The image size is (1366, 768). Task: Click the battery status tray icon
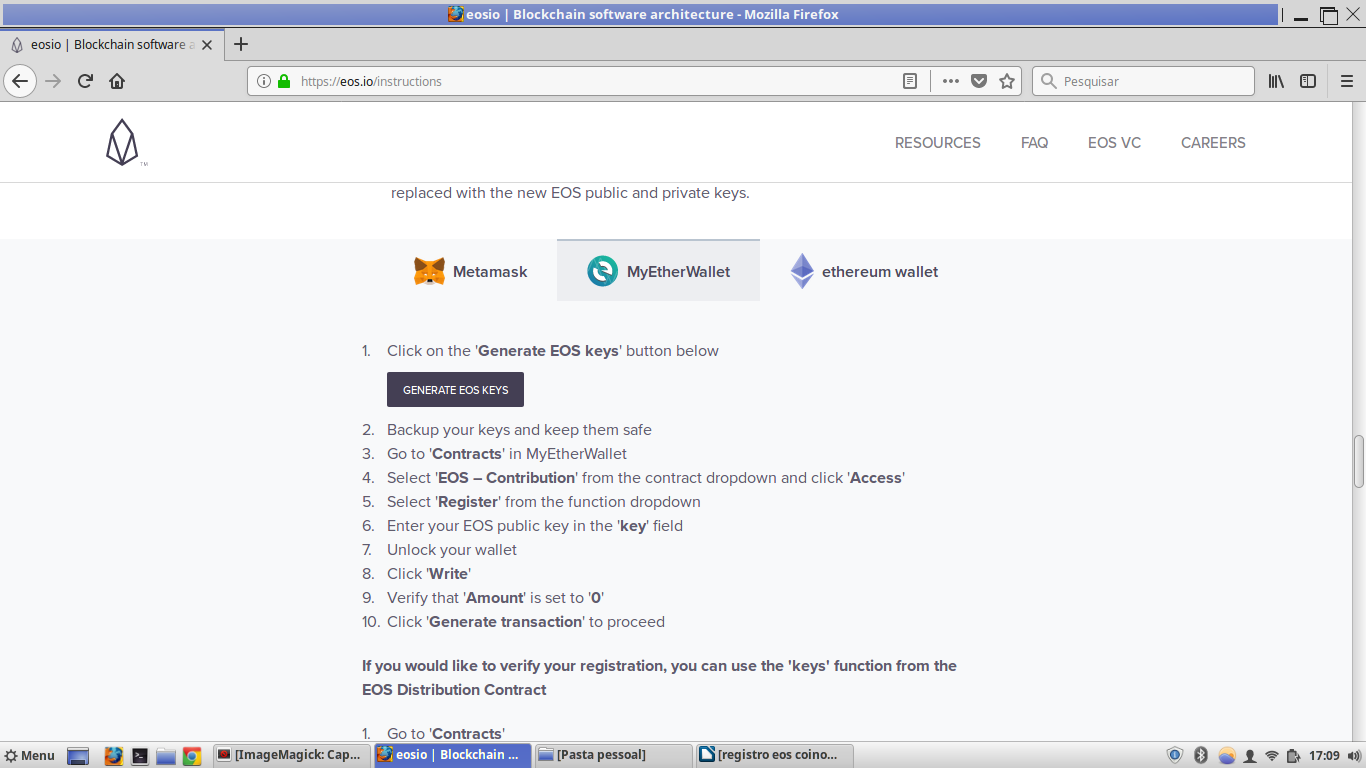tap(1294, 755)
